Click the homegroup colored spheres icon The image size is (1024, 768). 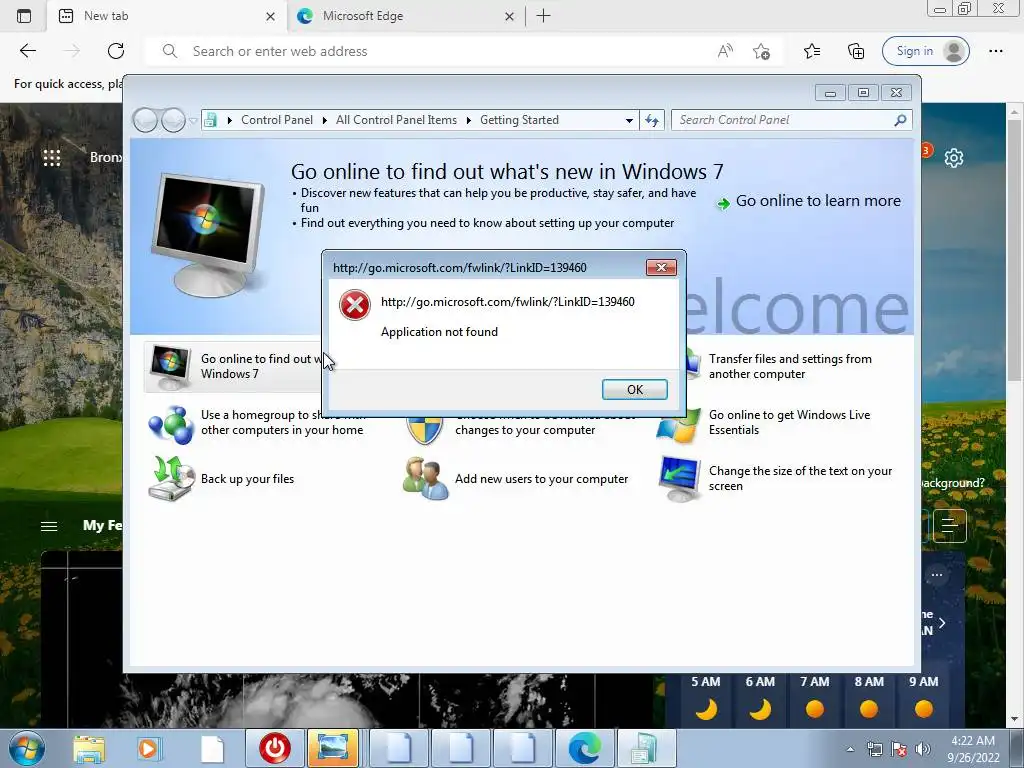171,425
